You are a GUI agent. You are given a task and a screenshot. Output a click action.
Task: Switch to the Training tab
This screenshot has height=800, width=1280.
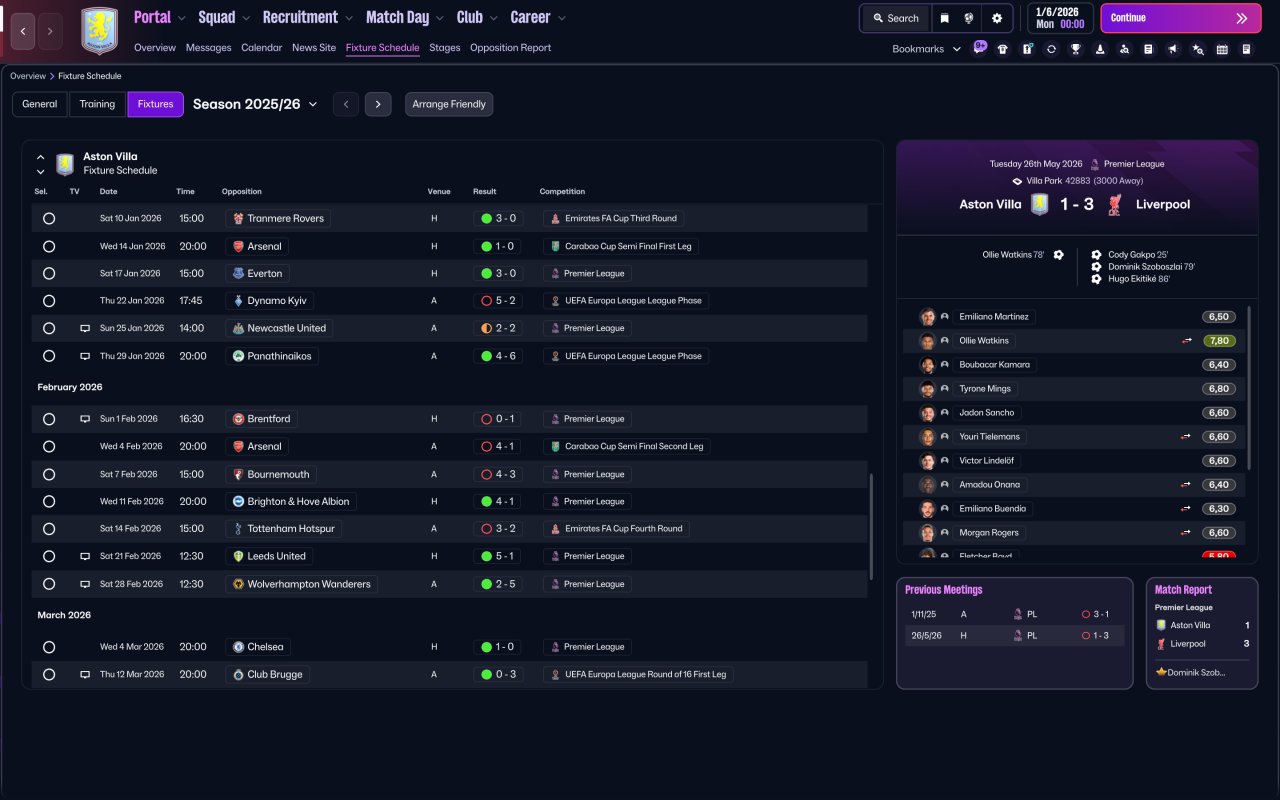(97, 104)
